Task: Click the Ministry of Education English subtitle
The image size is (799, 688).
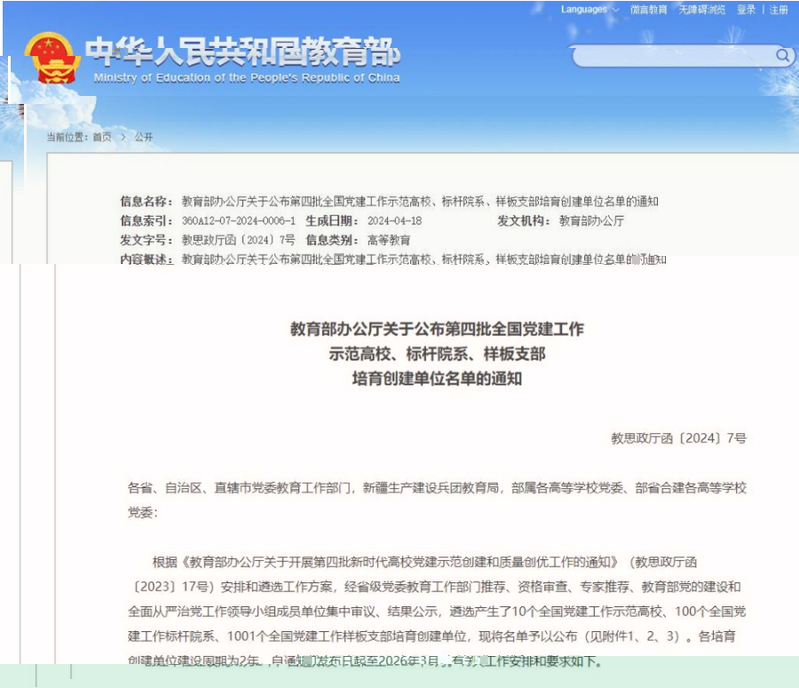Action: click(247, 77)
